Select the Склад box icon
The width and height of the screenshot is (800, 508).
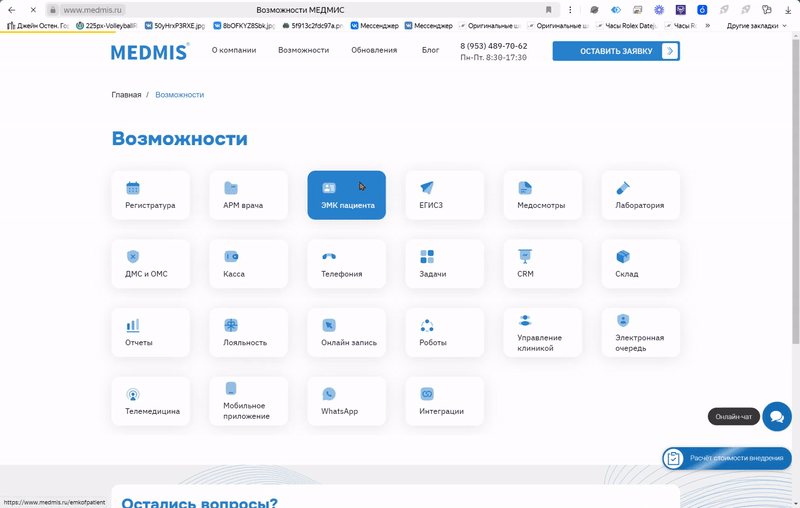pyautogui.click(x=623, y=257)
